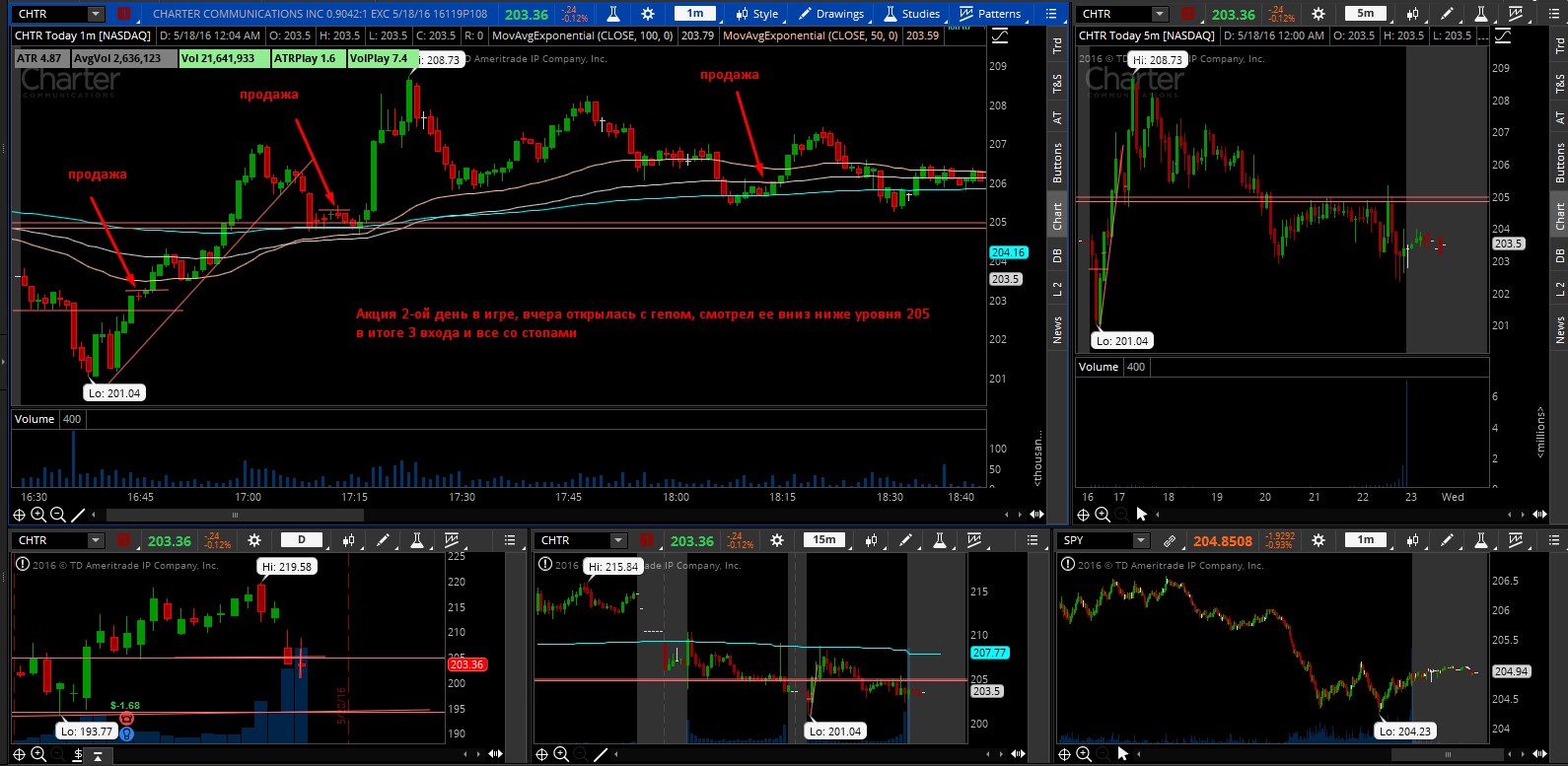
Task: Open AT side tab beside main chart
Action: tap(1056, 117)
